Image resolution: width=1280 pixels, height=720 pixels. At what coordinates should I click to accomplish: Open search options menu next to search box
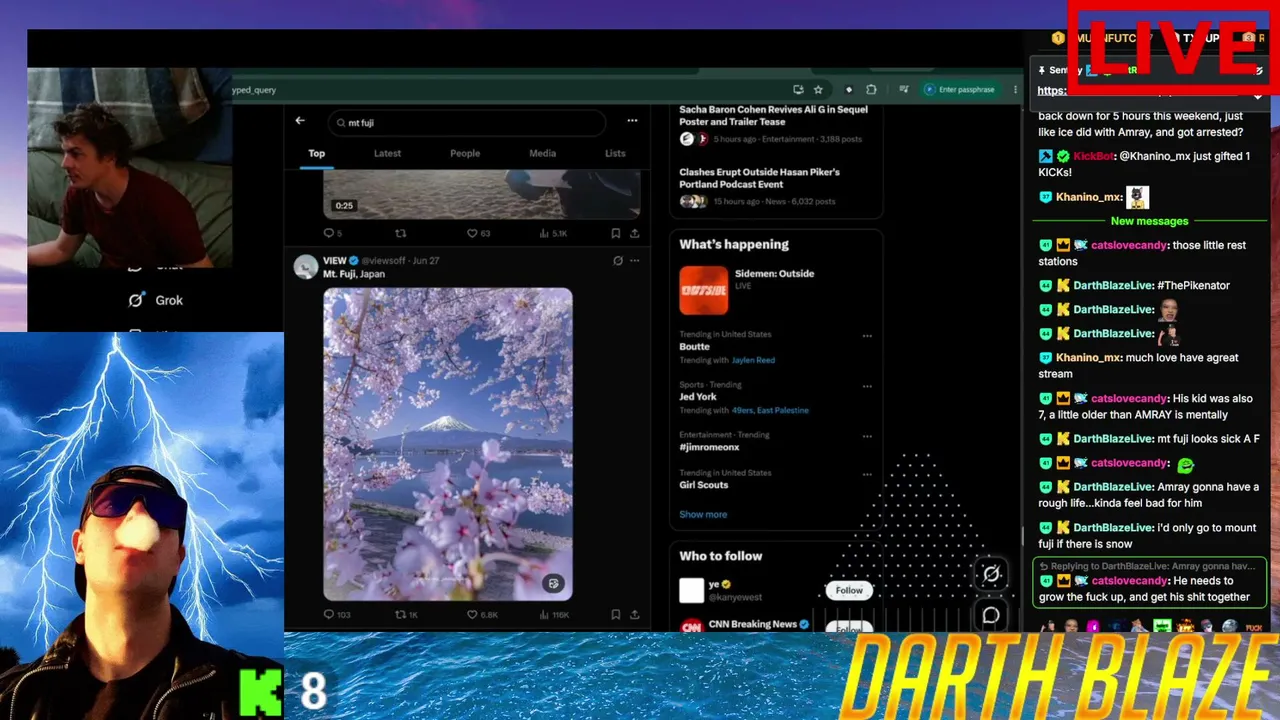click(x=632, y=121)
